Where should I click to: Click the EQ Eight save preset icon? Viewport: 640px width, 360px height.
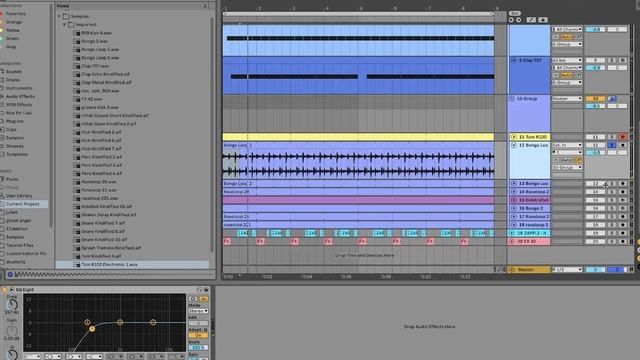tap(206, 290)
